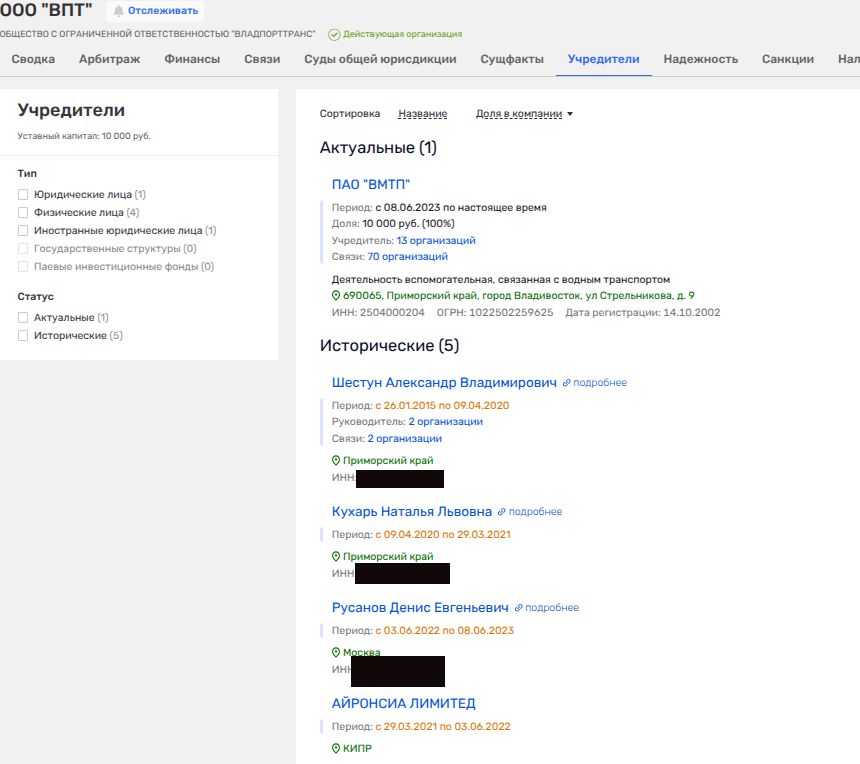
Task: Enable the Юридические лица checkbox
Action: (x=23, y=195)
